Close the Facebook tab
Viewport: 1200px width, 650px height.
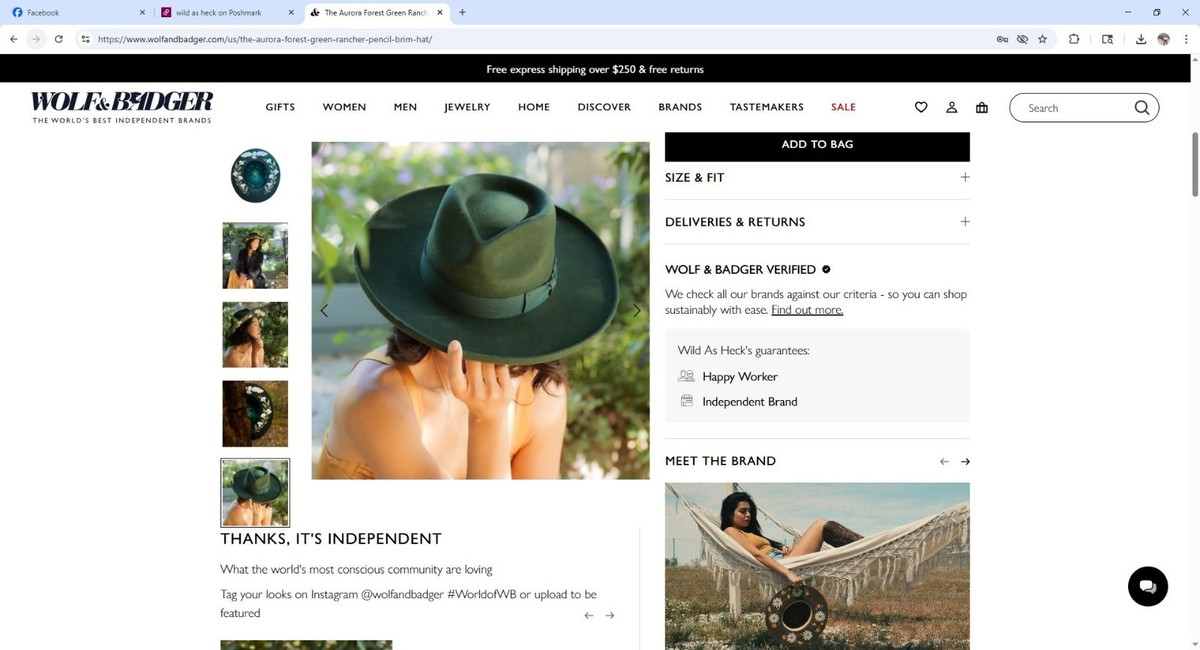141,12
